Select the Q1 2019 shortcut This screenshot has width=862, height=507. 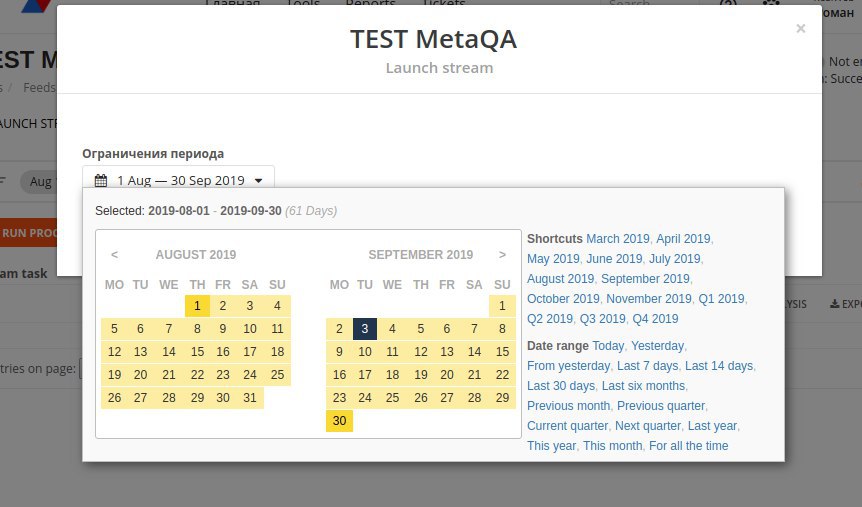[x=721, y=299]
